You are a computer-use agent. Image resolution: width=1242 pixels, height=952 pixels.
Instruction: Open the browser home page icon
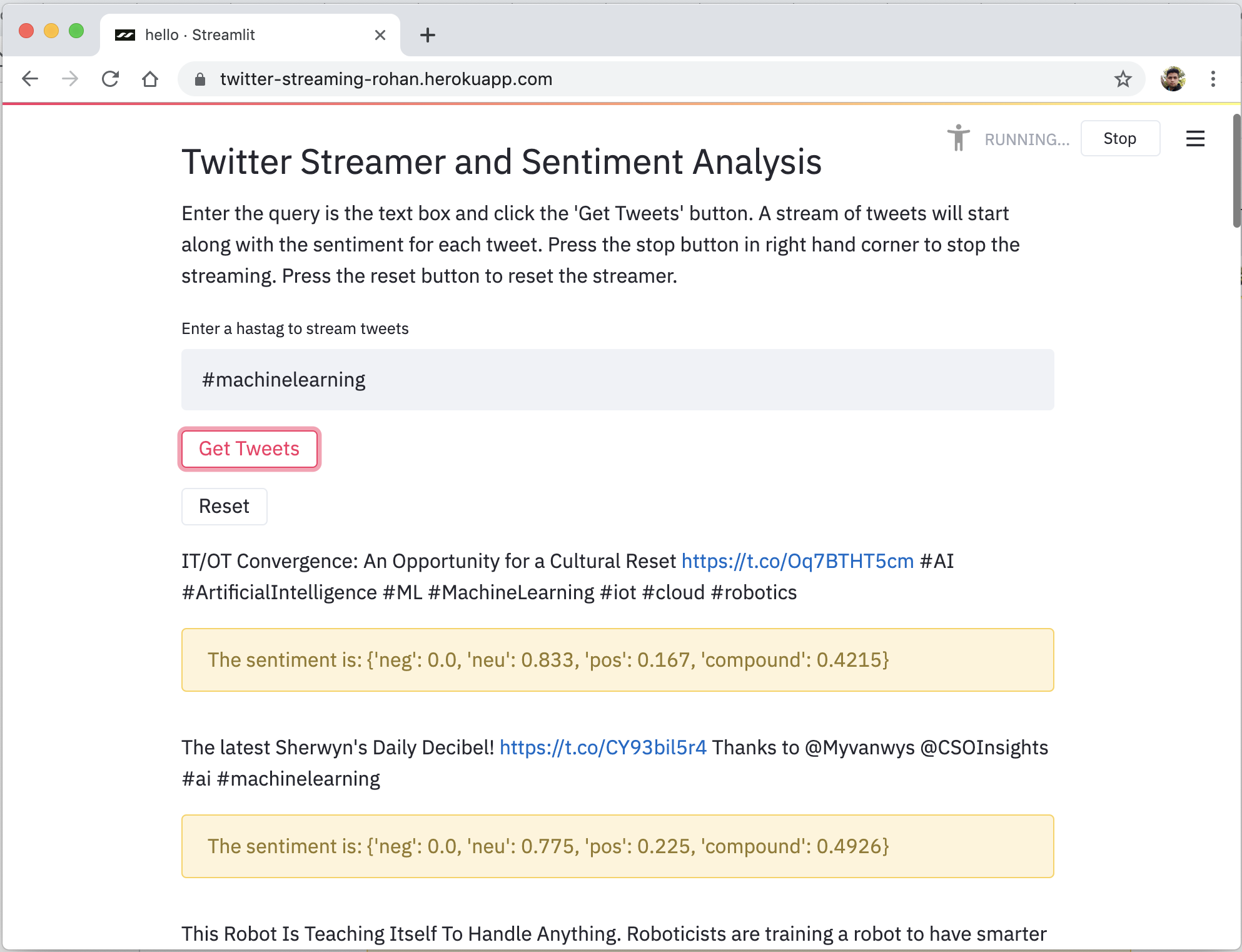[150, 79]
